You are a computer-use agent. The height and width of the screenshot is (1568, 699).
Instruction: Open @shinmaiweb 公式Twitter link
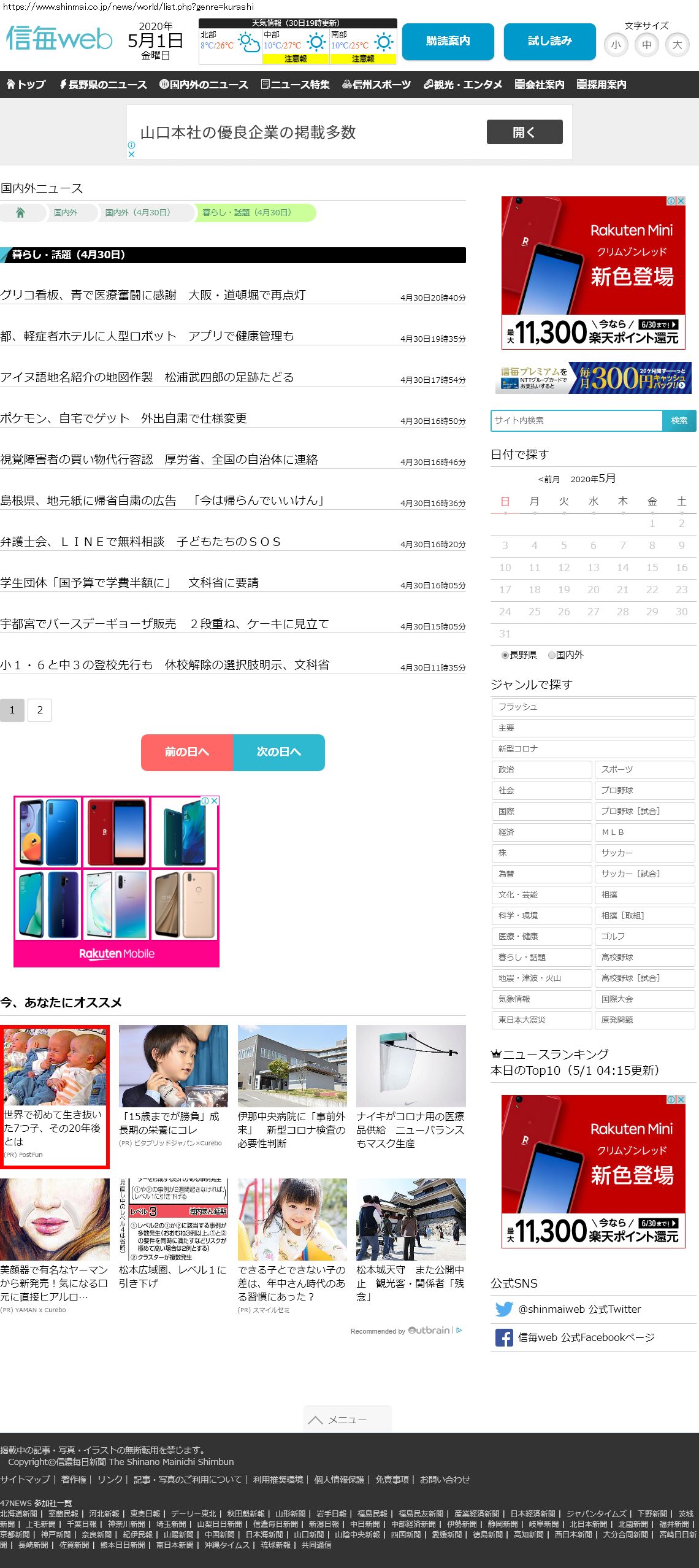click(579, 1309)
